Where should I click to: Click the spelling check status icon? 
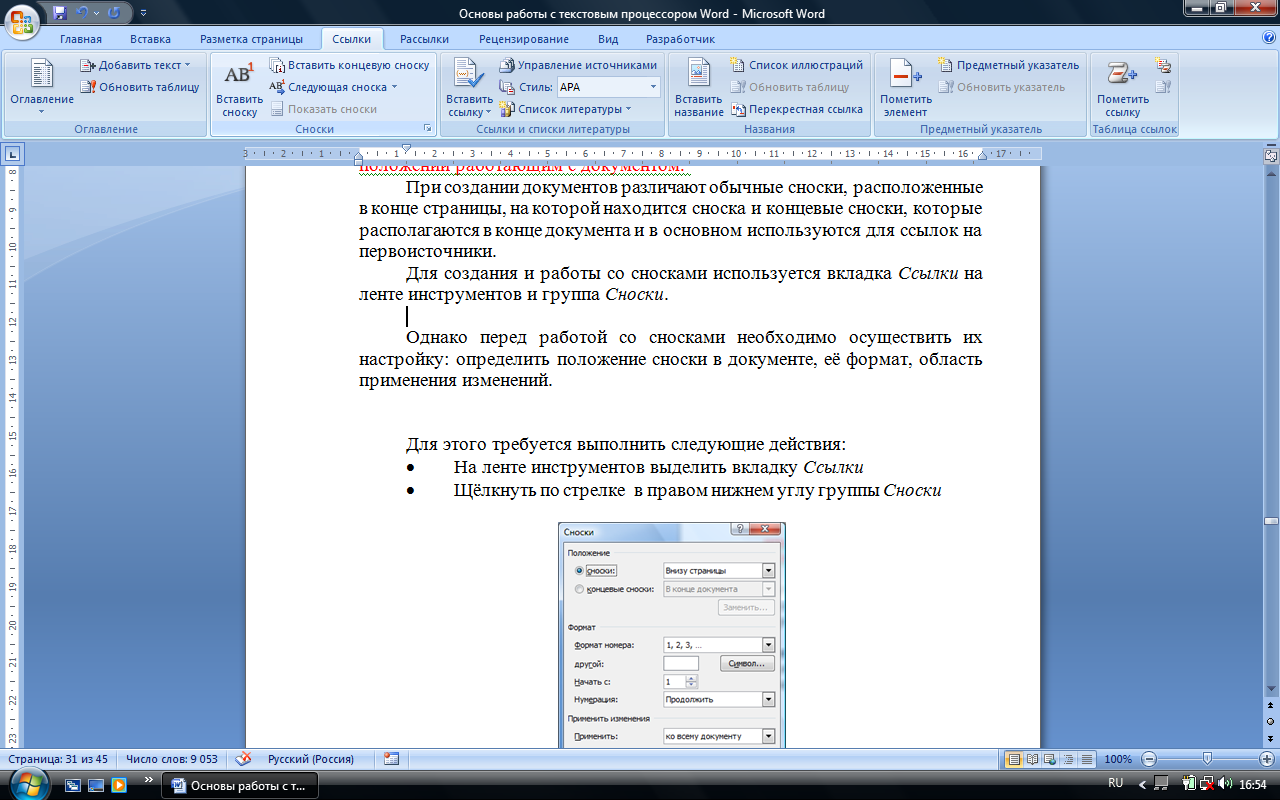click(x=242, y=759)
